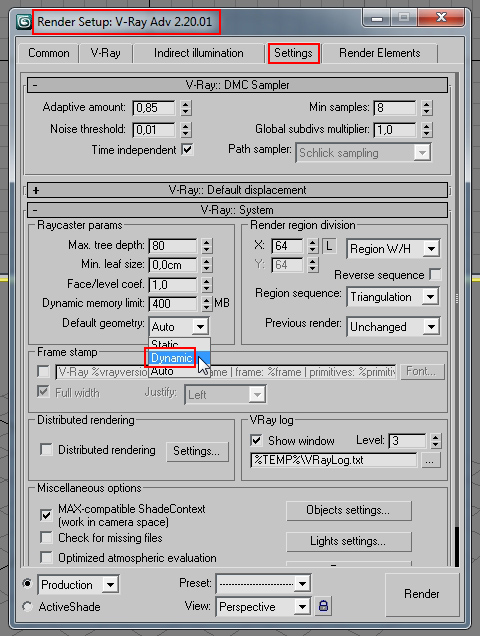The image size is (480, 636).
Task: Select the Production radio button
Action: 27,584
